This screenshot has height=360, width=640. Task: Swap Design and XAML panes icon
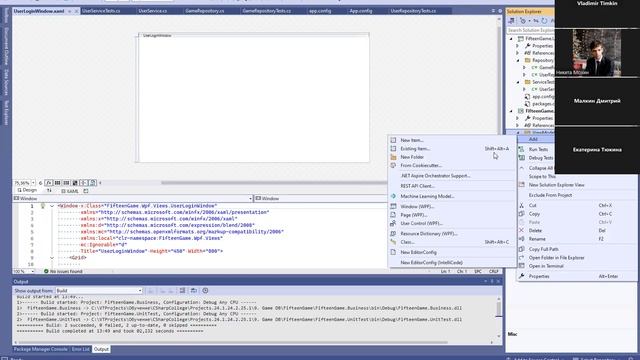pos(49,191)
